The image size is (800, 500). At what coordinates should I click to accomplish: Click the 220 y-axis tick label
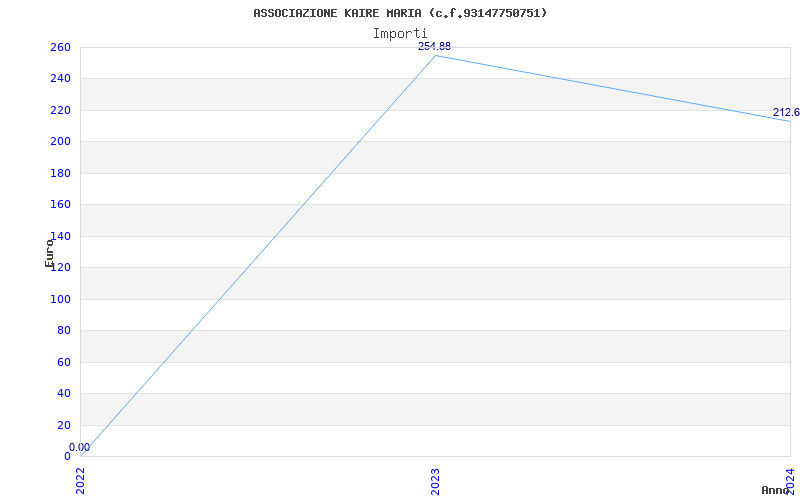click(60, 110)
